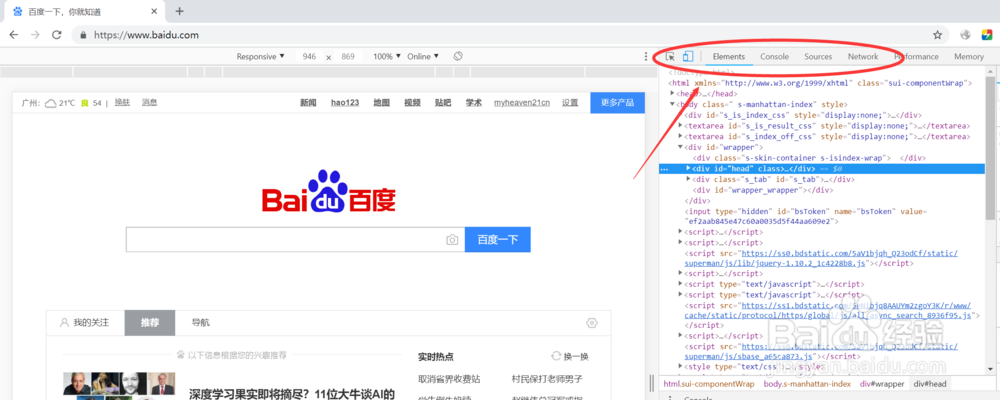Select body.s-manhattan-index breadcrumb

(x=807, y=384)
